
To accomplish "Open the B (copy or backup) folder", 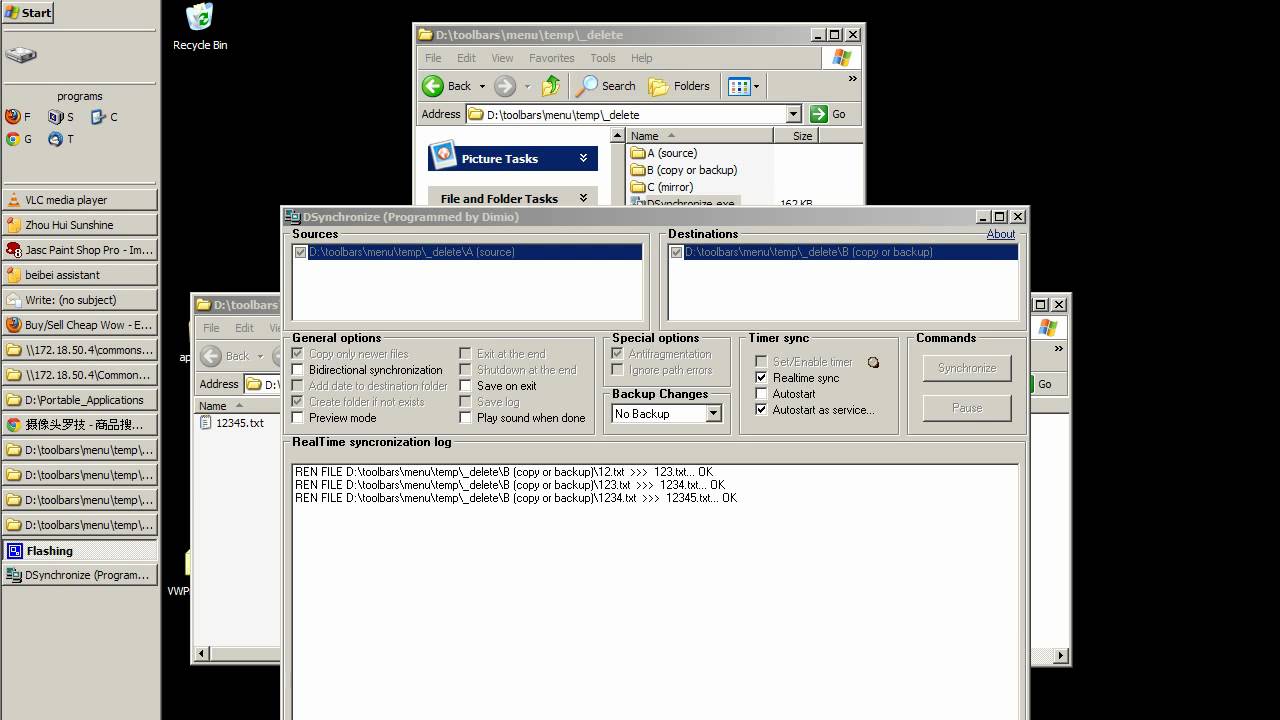I will (684, 170).
